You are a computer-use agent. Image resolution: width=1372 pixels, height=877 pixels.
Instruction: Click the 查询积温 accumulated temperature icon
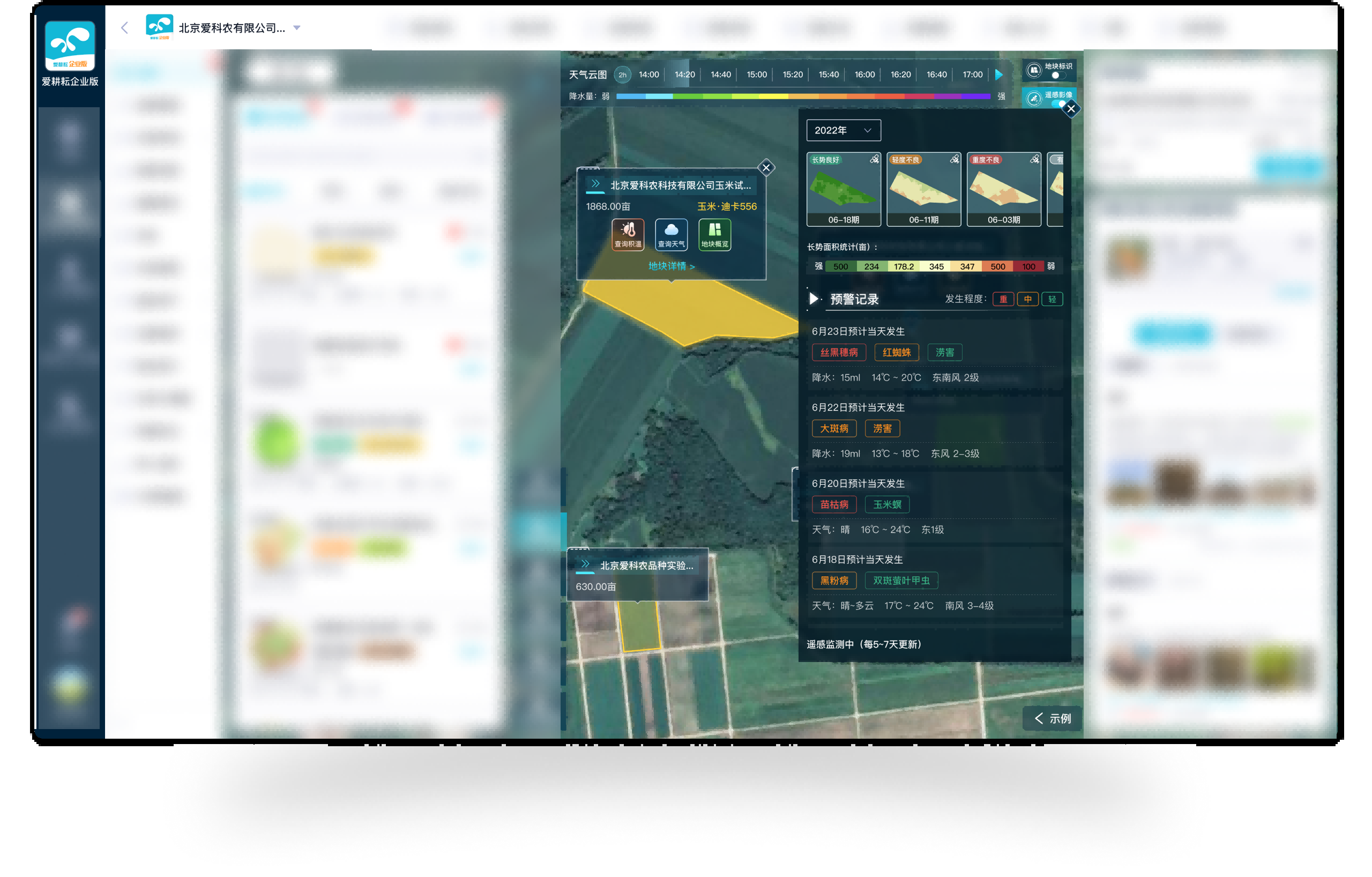tap(628, 234)
